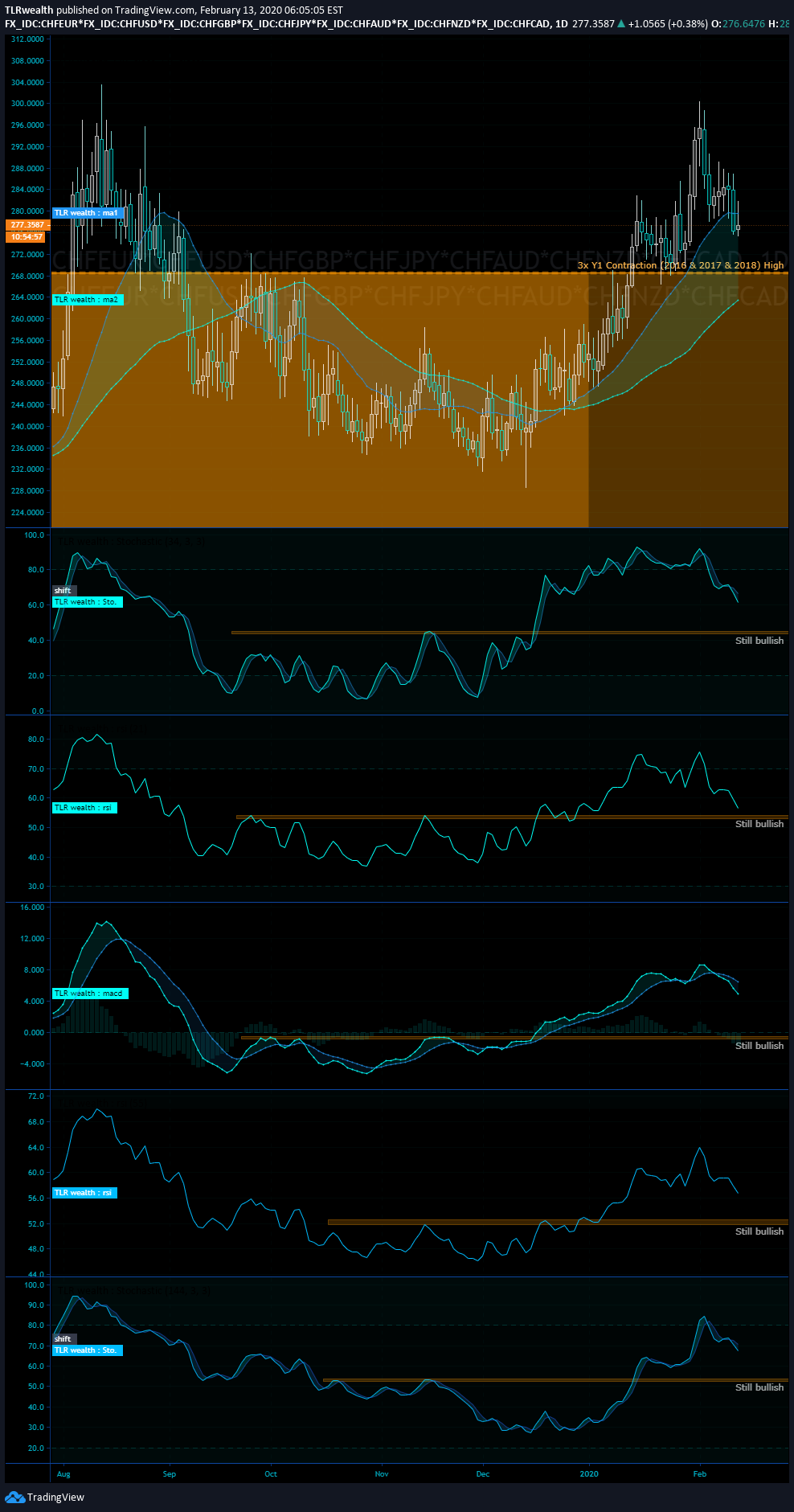Click the Sep label on the time axis

click(x=169, y=1474)
